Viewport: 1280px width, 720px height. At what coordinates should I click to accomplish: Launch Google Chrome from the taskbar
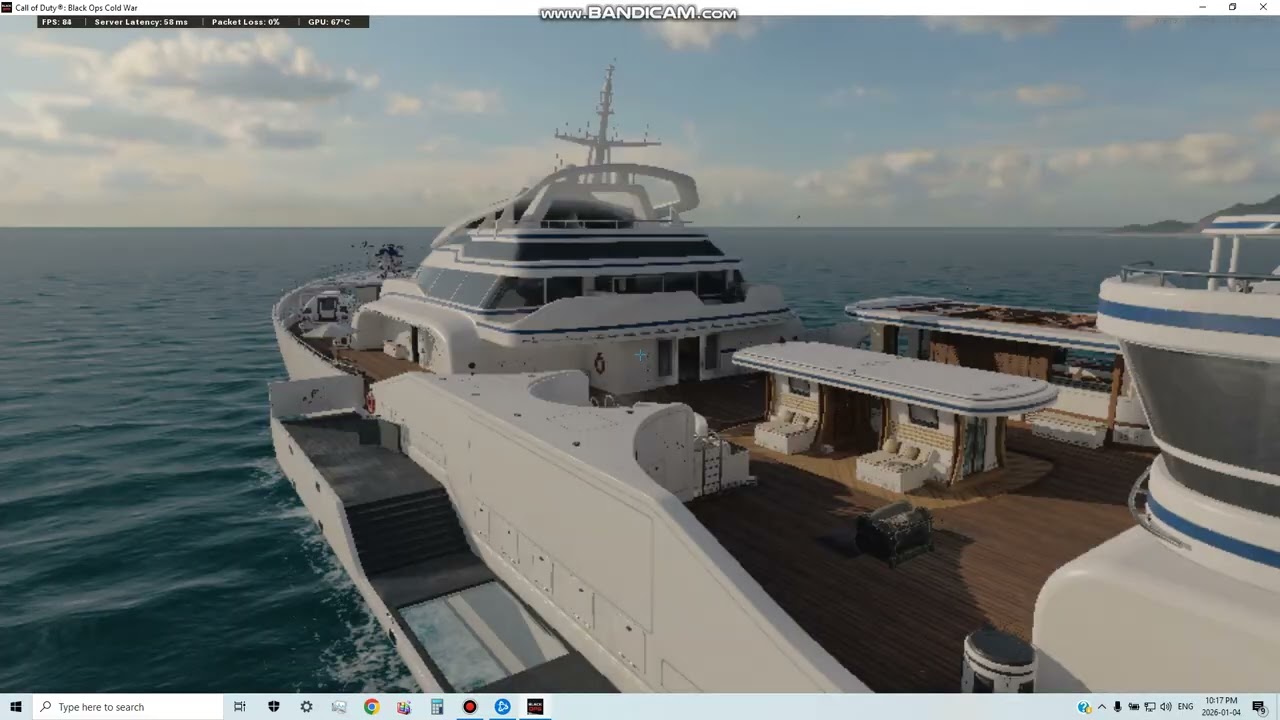click(x=371, y=707)
